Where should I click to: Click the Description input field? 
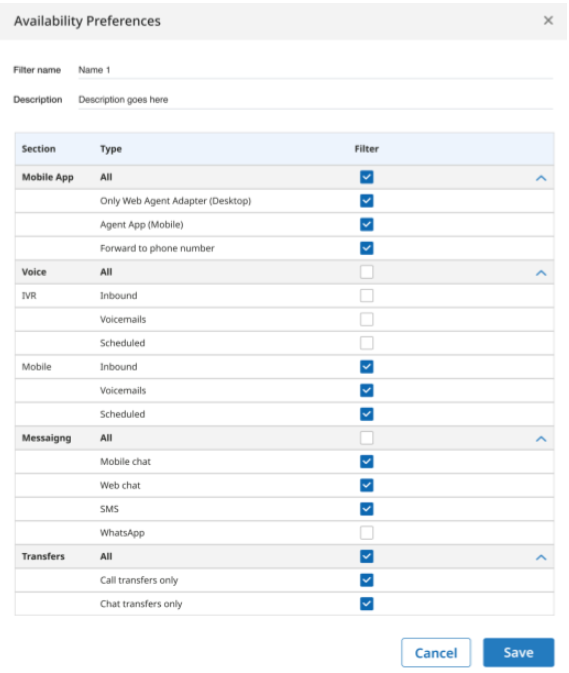coord(315,100)
